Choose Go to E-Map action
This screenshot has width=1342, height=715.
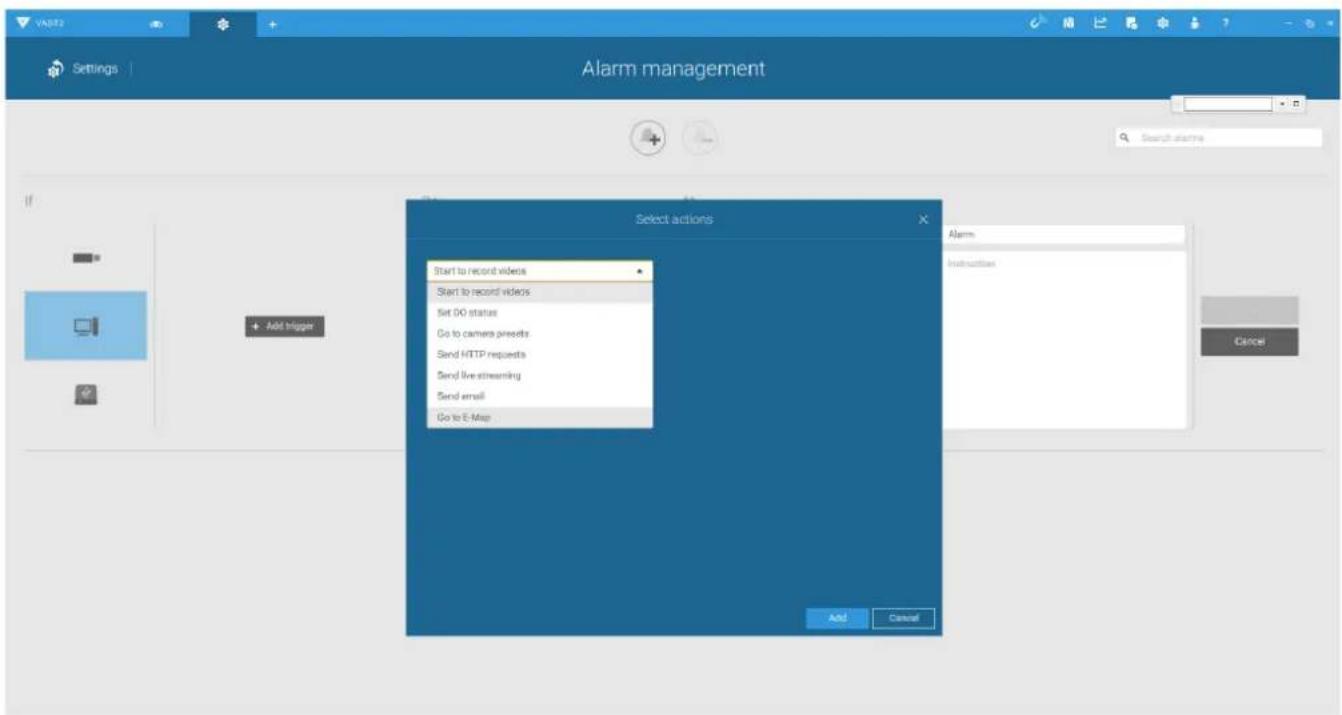[x=540, y=418]
